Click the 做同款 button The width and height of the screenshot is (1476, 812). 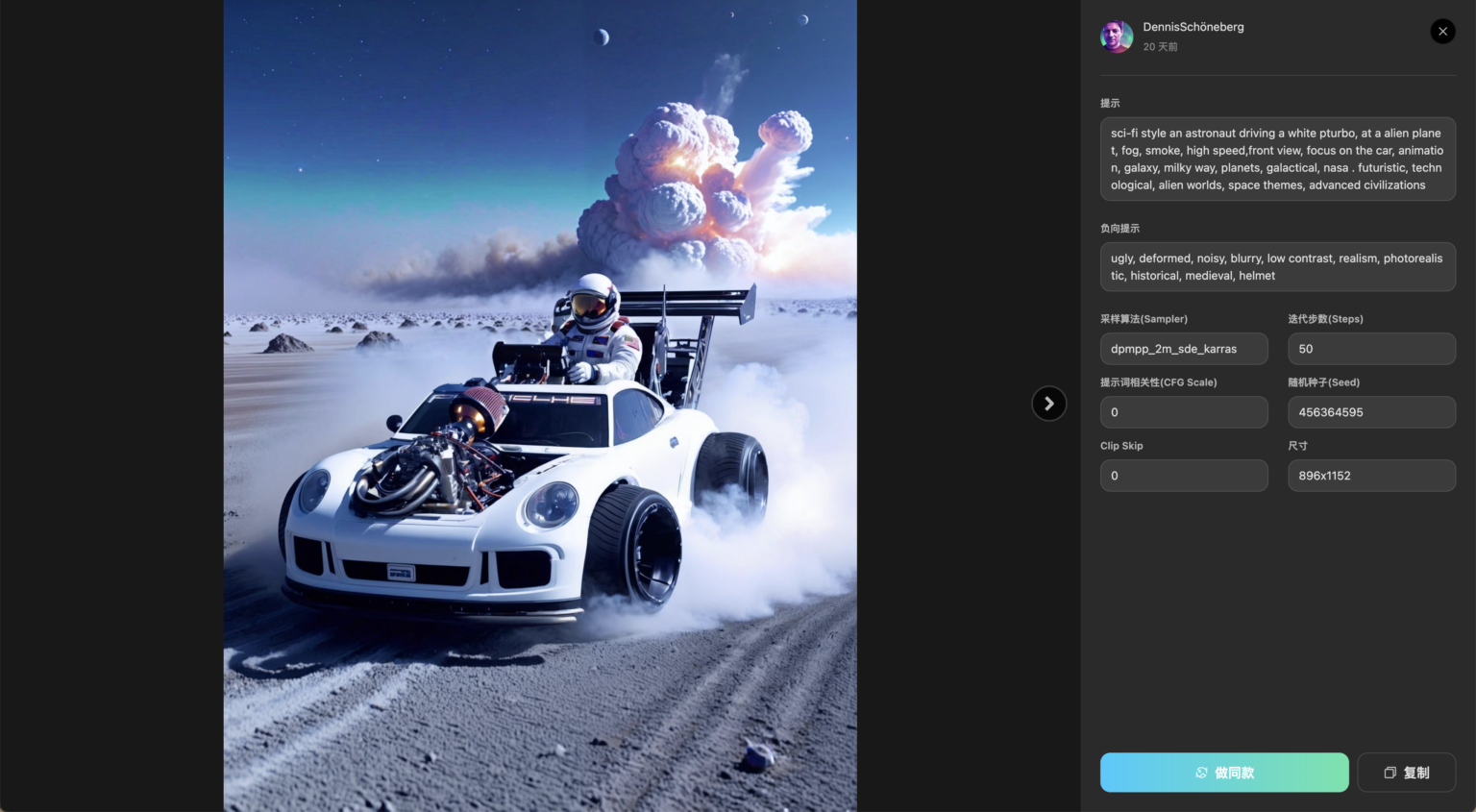click(1224, 773)
